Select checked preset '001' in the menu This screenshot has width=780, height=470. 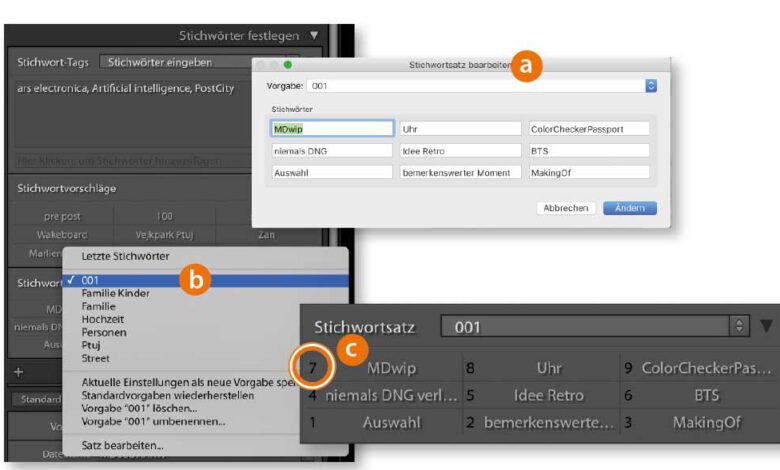(x=205, y=281)
